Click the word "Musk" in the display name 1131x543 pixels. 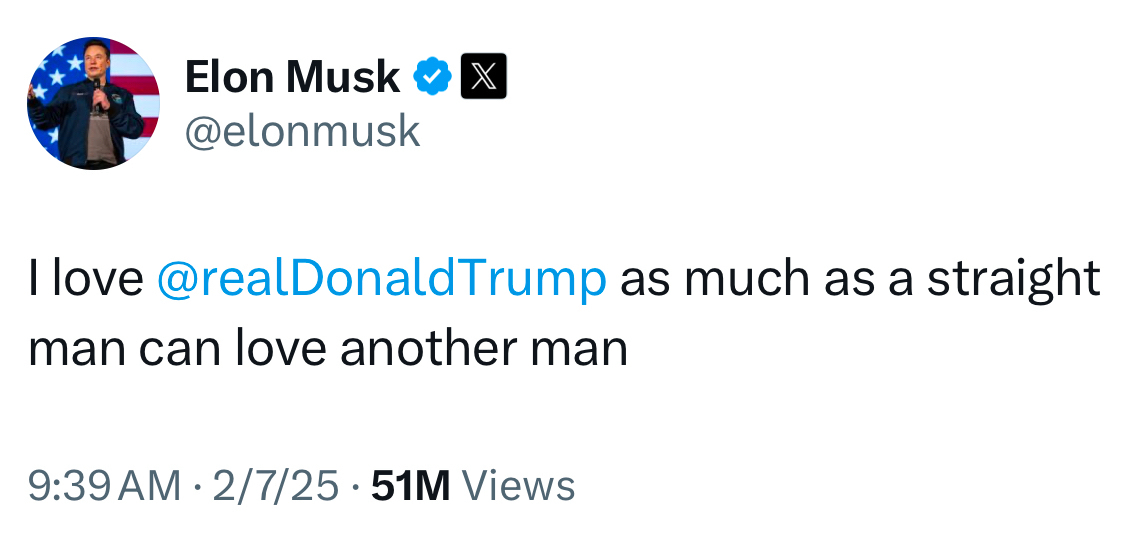click(344, 77)
